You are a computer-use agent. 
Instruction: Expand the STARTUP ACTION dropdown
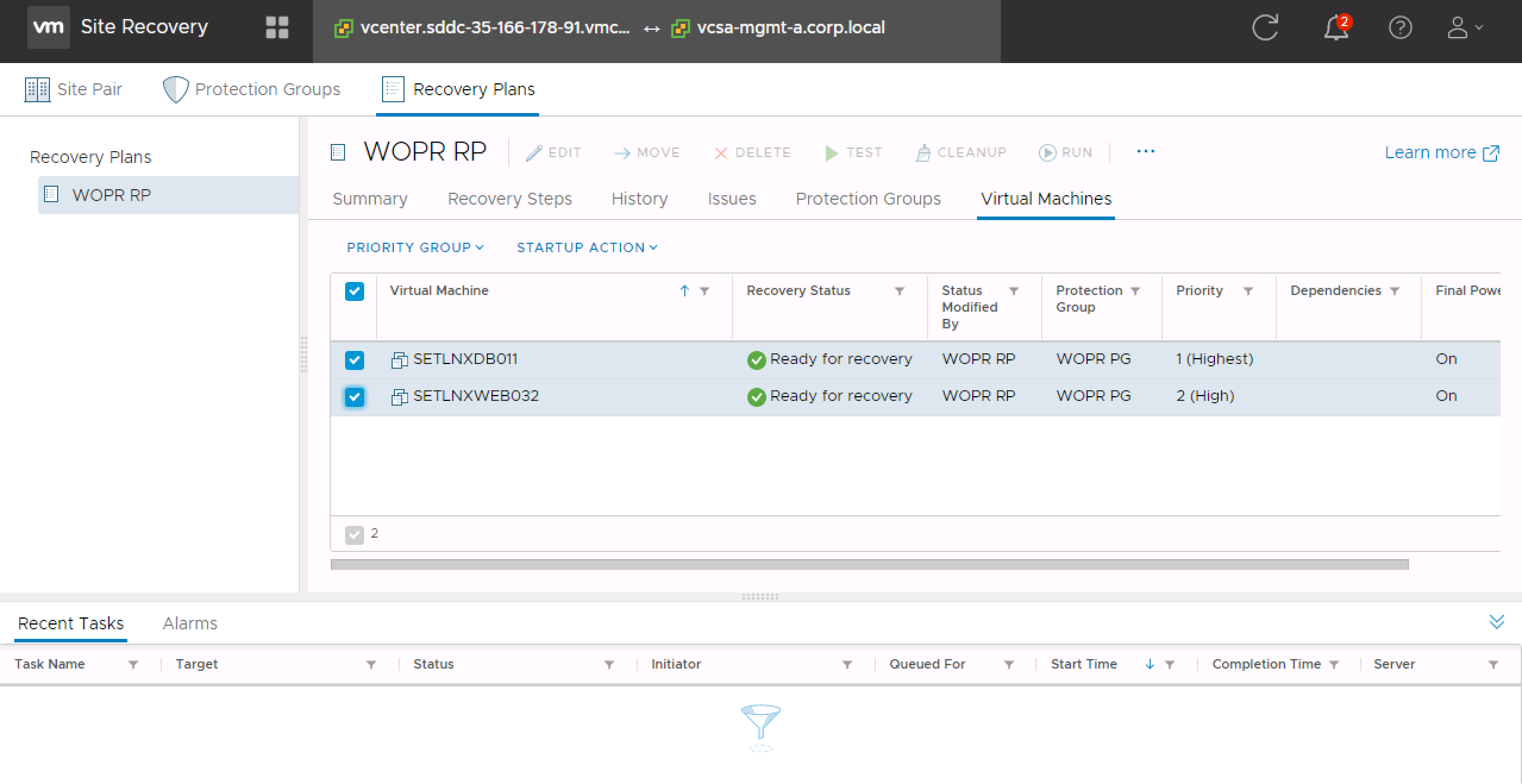(587, 247)
